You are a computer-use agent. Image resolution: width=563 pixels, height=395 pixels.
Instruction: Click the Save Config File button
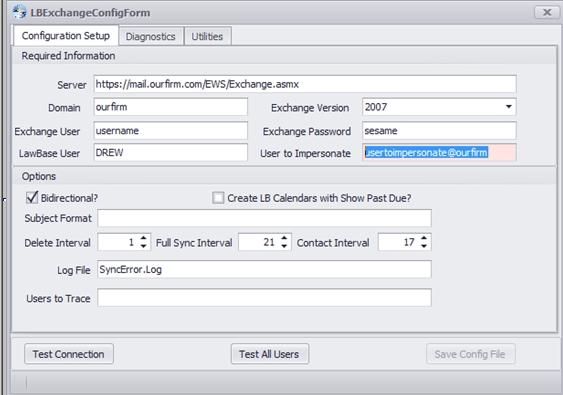pos(470,354)
